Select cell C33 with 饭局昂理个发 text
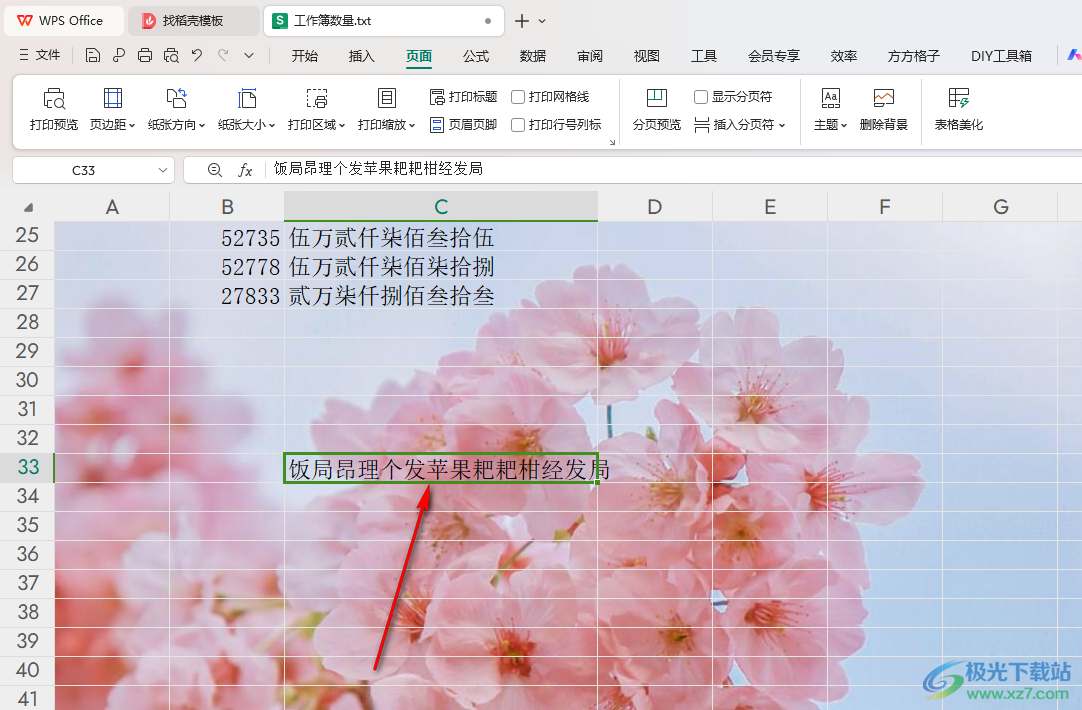The width and height of the screenshot is (1082, 710). 441,468
